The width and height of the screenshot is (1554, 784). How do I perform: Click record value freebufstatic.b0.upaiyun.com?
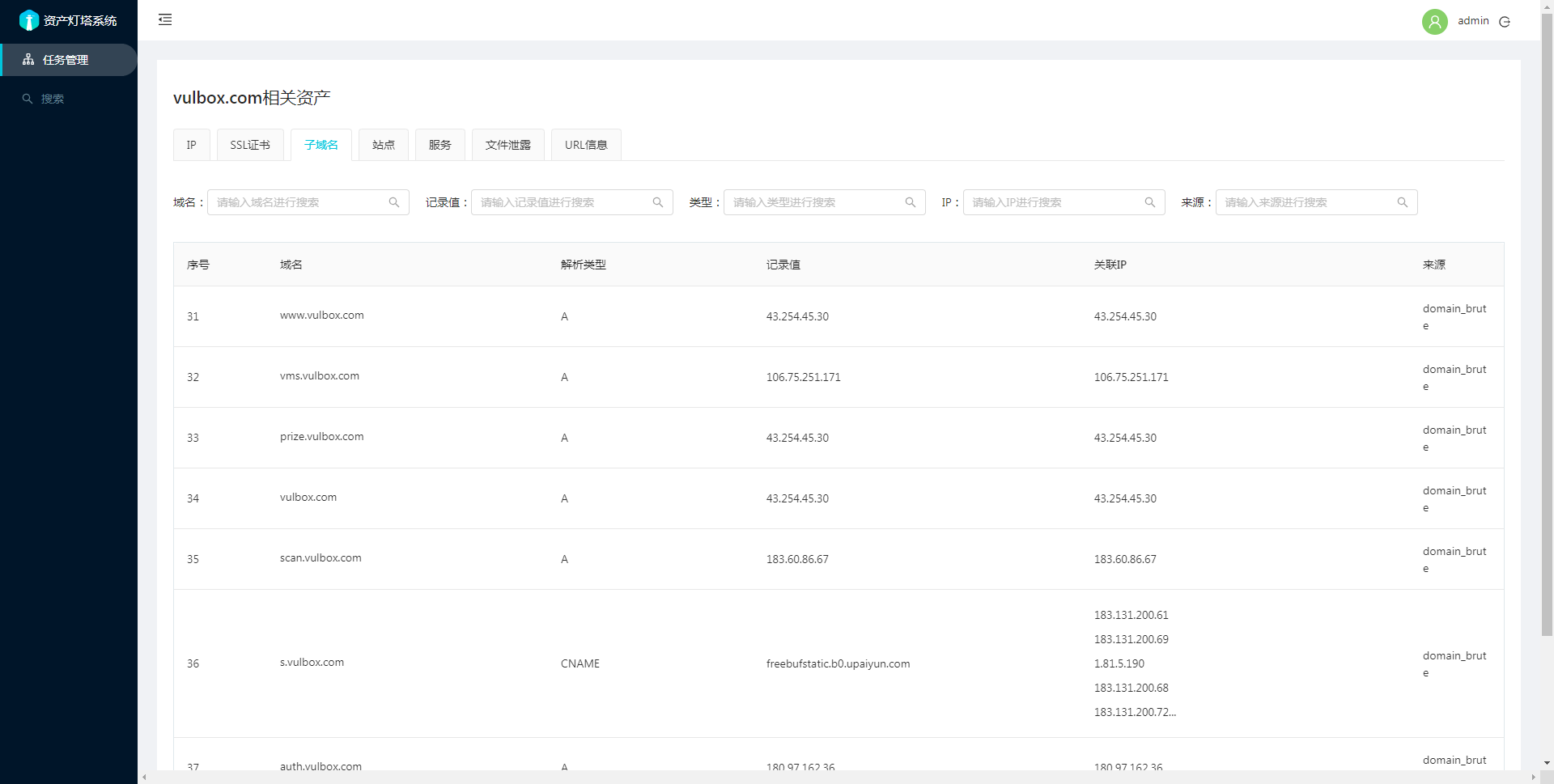click(839, 663)
